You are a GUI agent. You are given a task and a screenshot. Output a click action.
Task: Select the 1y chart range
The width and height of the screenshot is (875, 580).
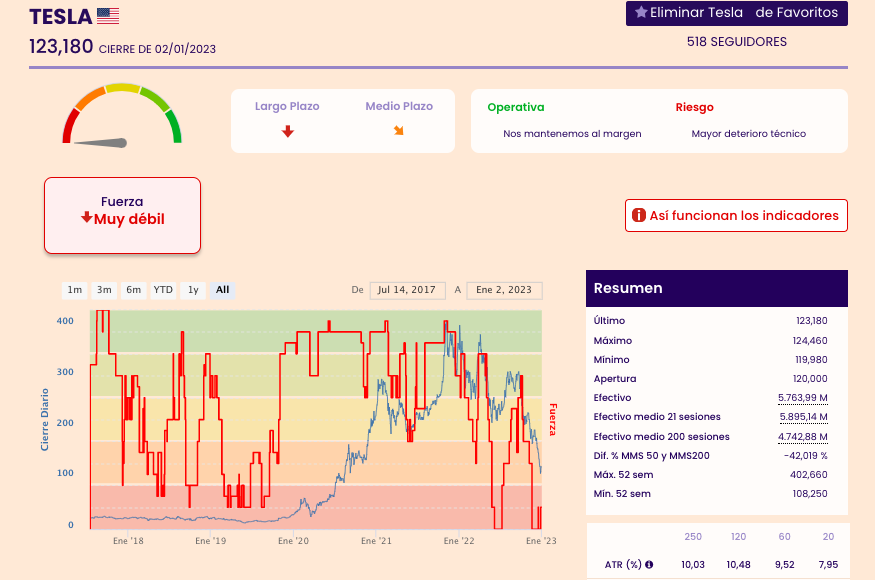(193, 290)
